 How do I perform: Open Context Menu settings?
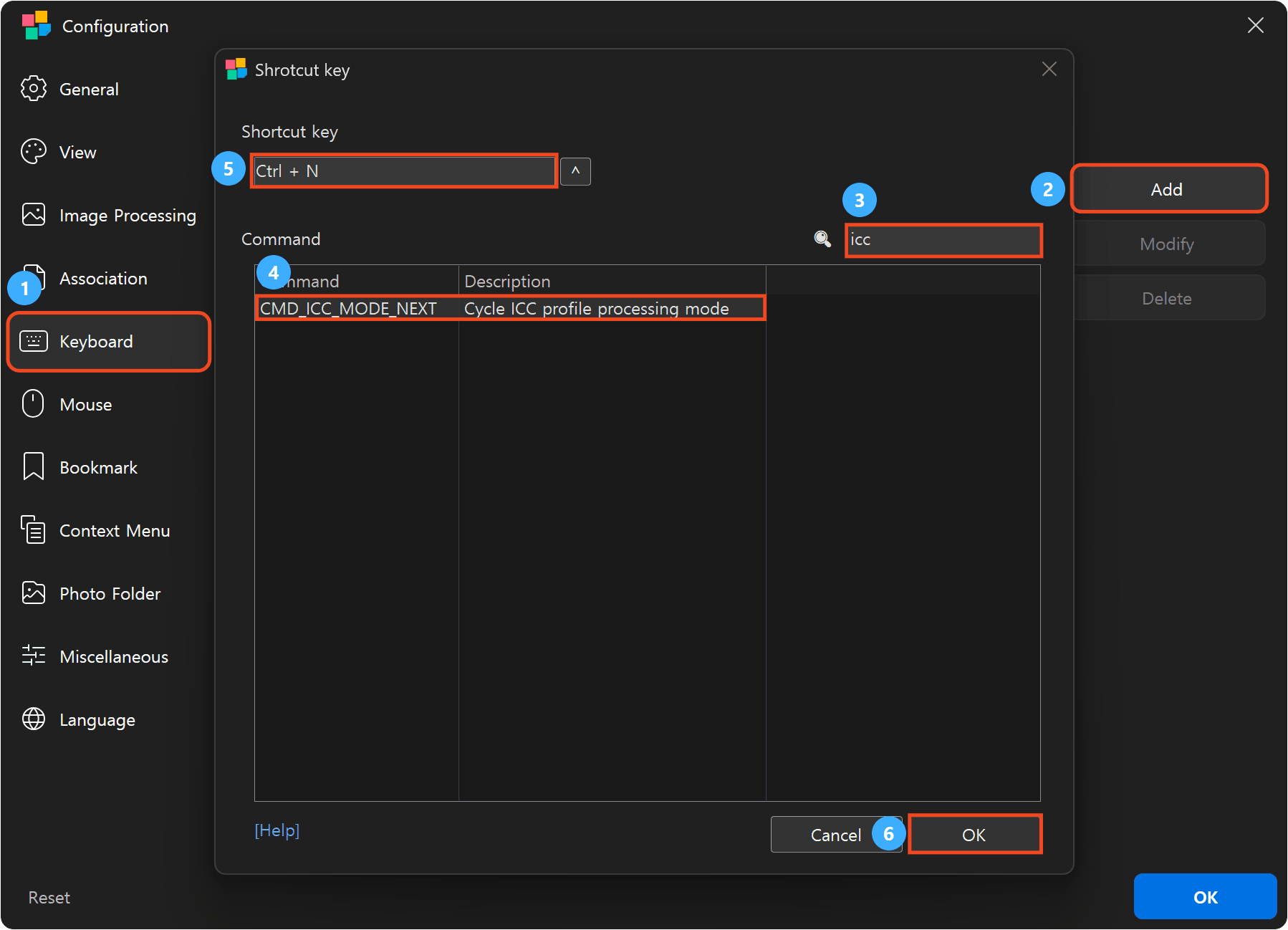pos(115,530)
